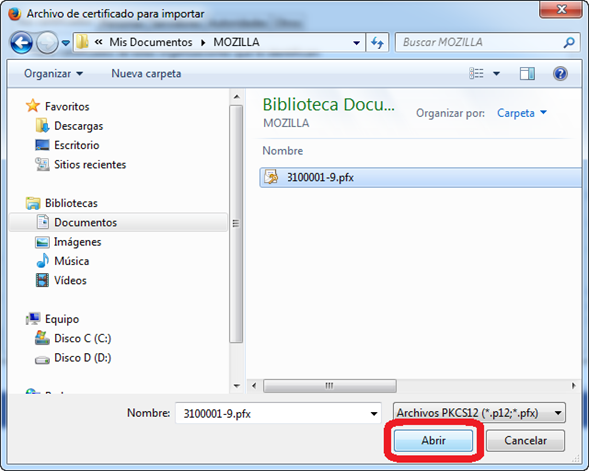589x471 pixels.
Task: Open the Organizar menu
Action: [53, 74]
